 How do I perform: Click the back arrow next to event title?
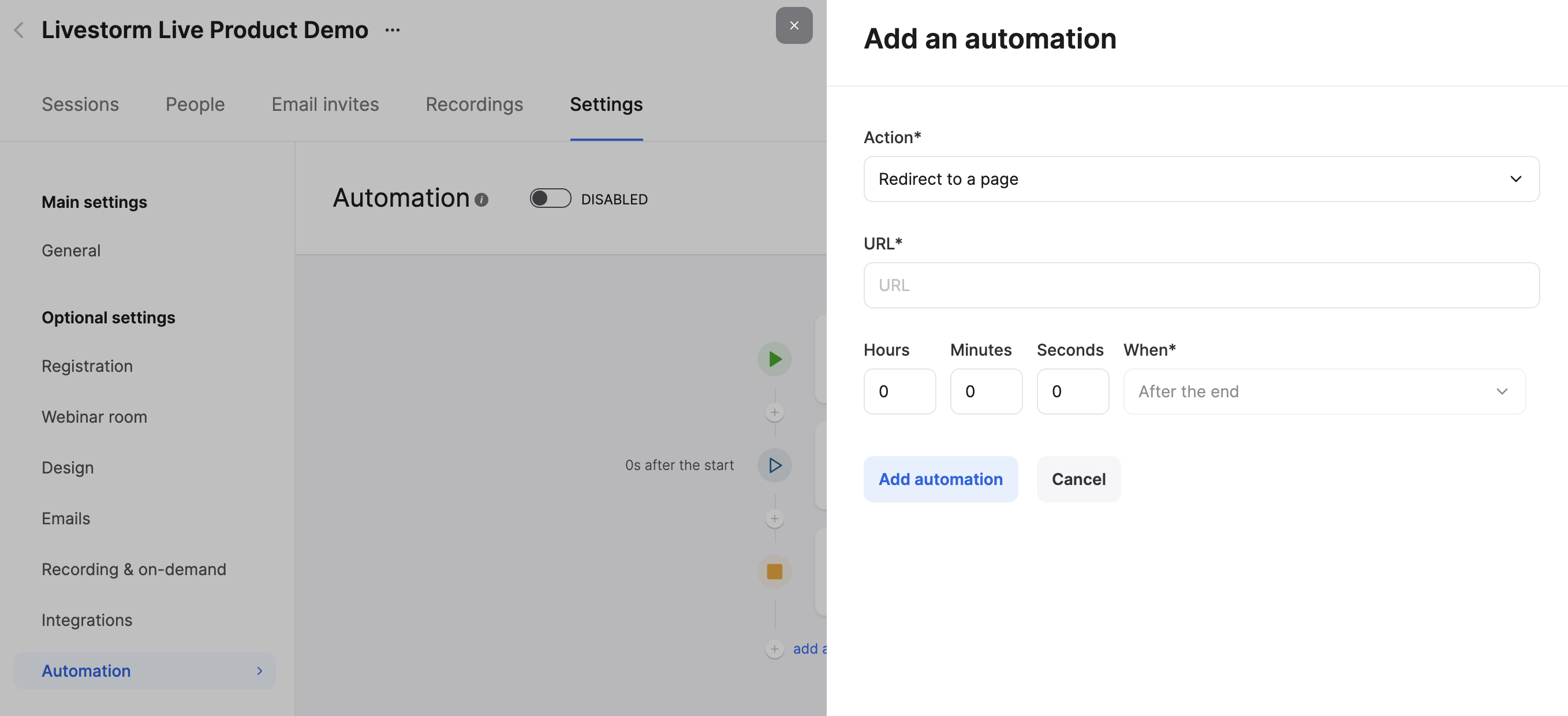pyautogui.click(x=19, y=30)
